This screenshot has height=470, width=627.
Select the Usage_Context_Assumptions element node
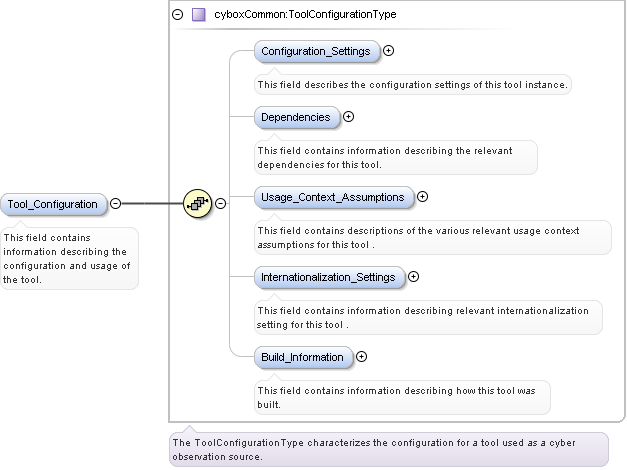tap(332, 197)
